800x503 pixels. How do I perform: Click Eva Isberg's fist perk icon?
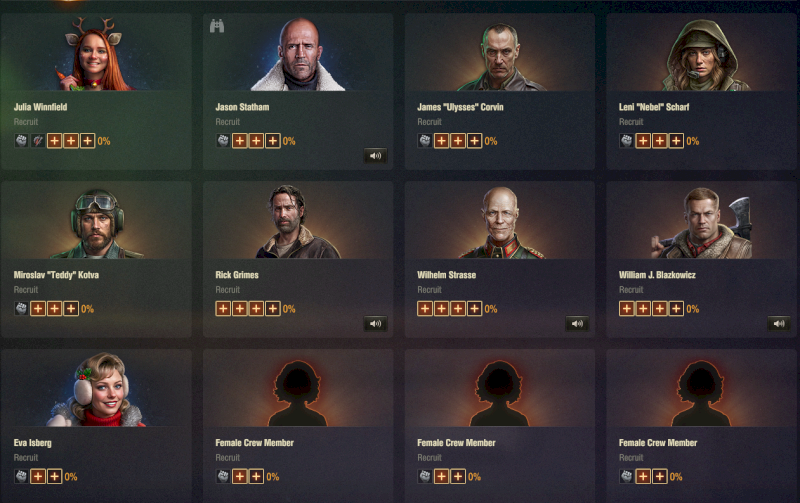[x=21, y=476]
